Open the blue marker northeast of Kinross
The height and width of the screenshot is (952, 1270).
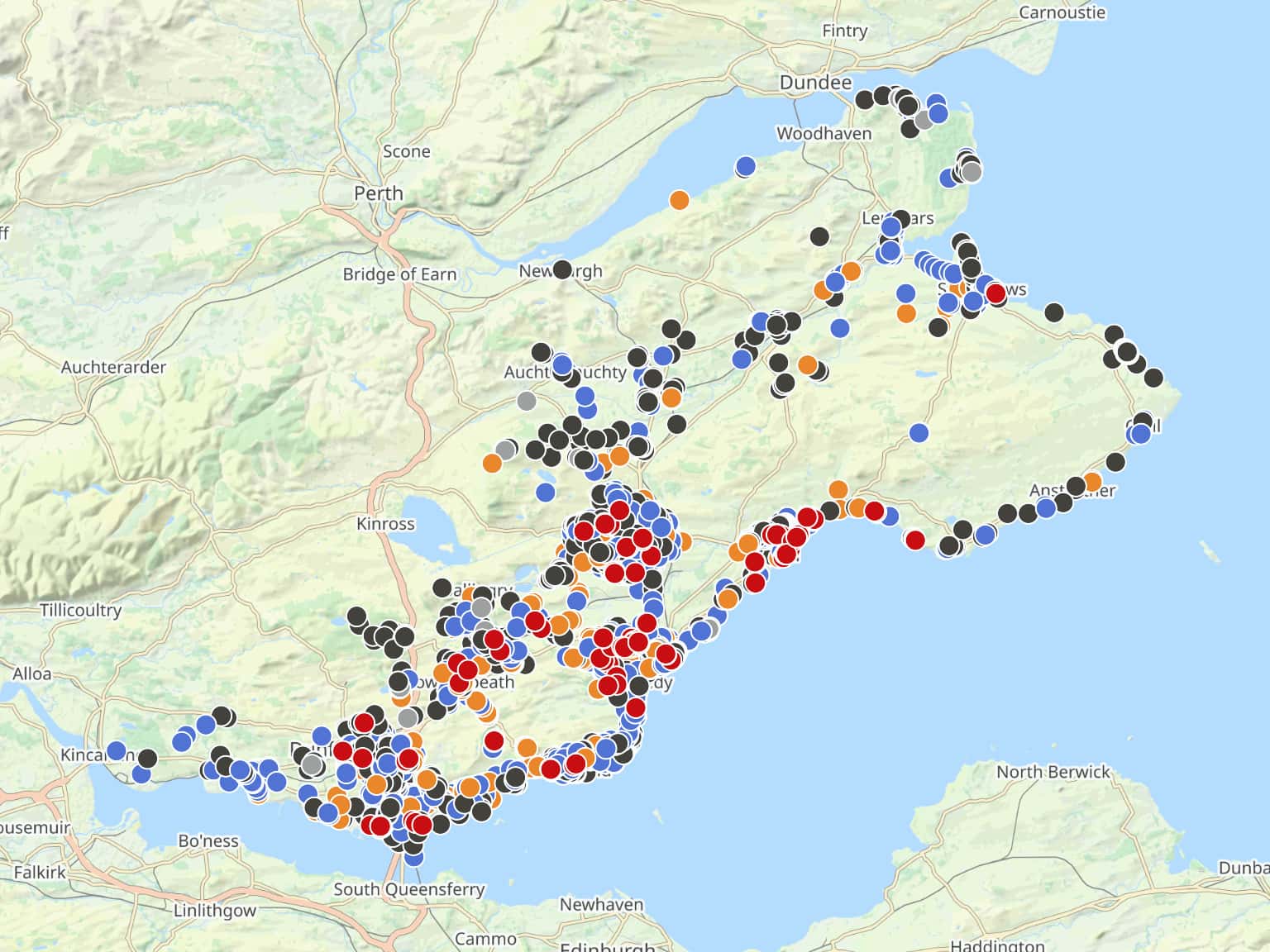tap(545, 493)
